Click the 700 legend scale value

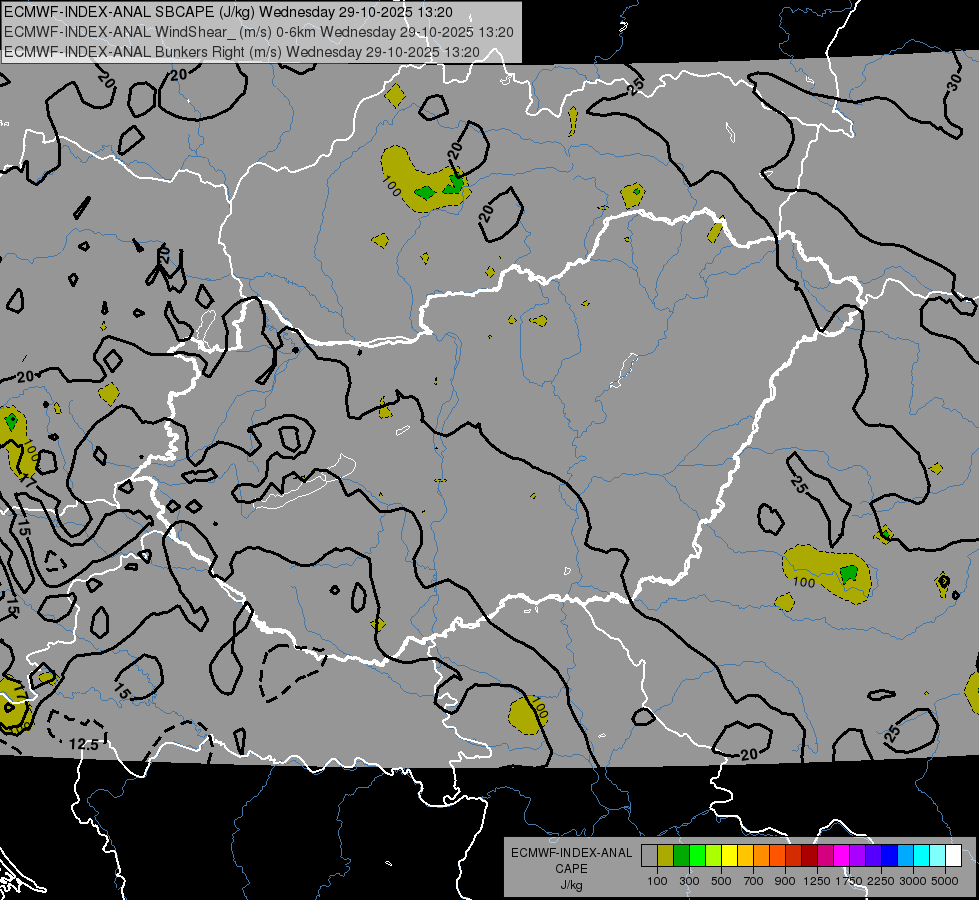click(x=754, y=881)
